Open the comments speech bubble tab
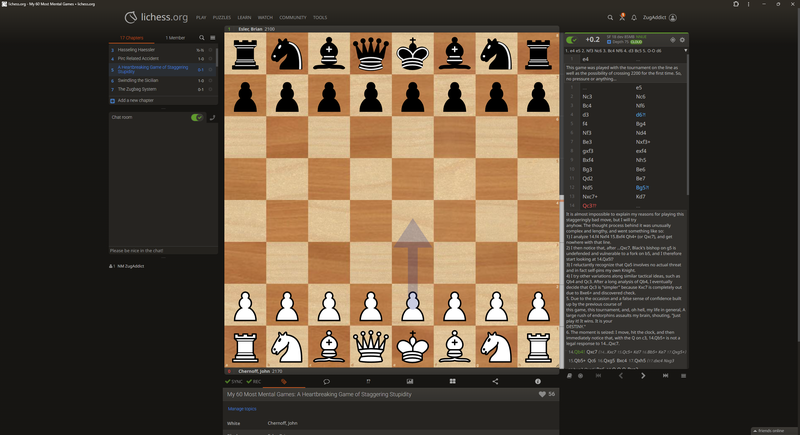This screenshot has width=800, height=435. coord(327,381)
